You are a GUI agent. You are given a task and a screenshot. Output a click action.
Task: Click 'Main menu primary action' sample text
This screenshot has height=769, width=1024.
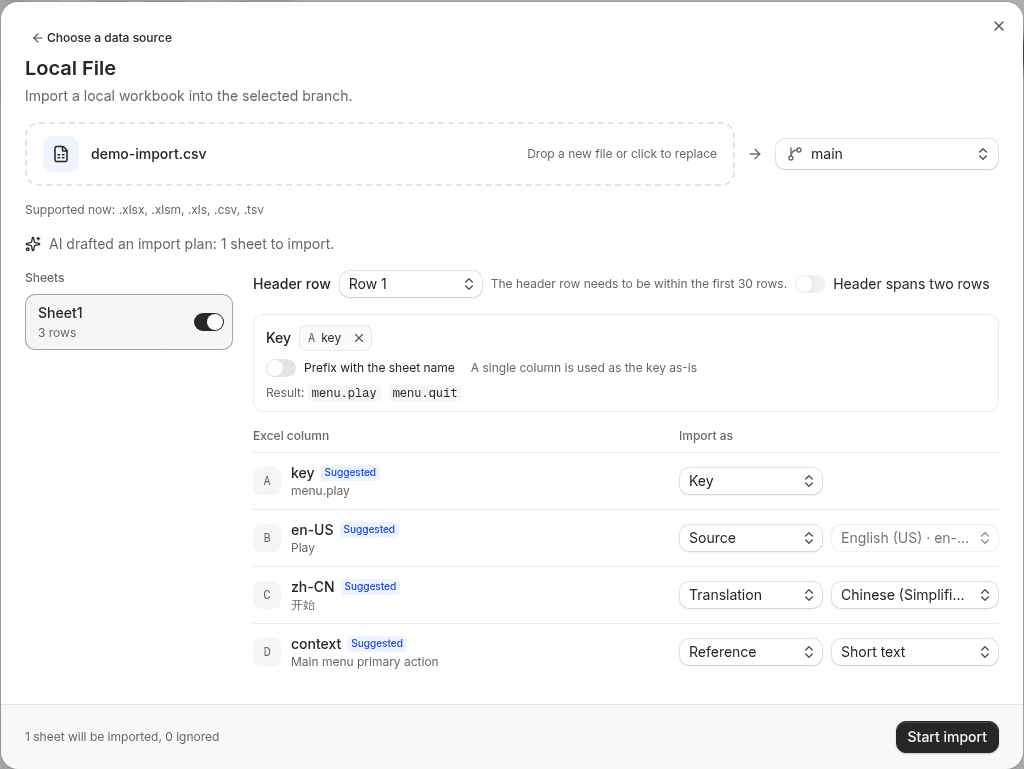[364, 661]
